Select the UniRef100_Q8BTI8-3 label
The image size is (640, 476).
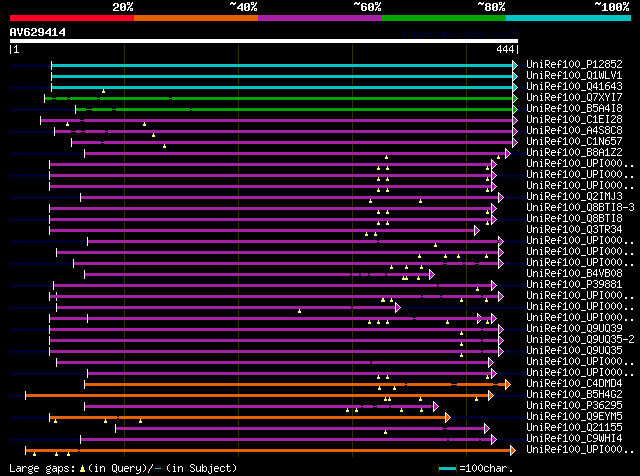click(x=580, y=208)
